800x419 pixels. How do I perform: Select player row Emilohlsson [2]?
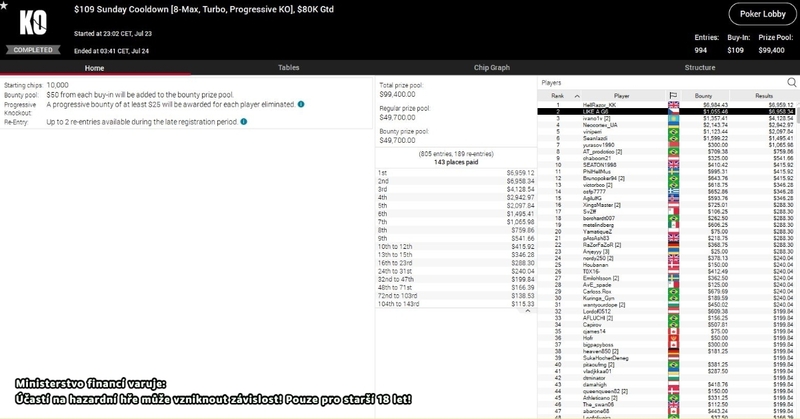point(666,278)
